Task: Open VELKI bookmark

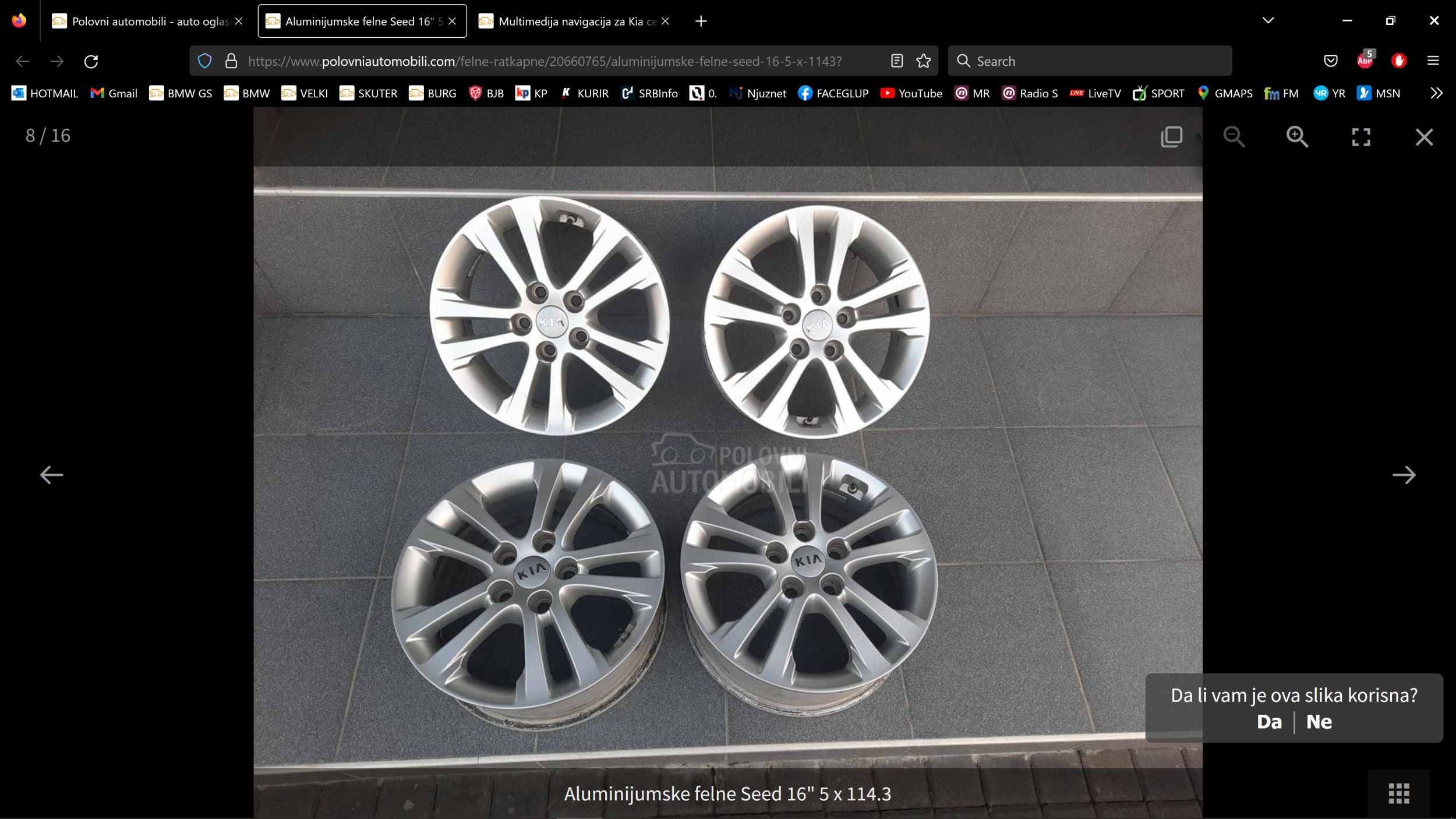Action: point(305,93)
